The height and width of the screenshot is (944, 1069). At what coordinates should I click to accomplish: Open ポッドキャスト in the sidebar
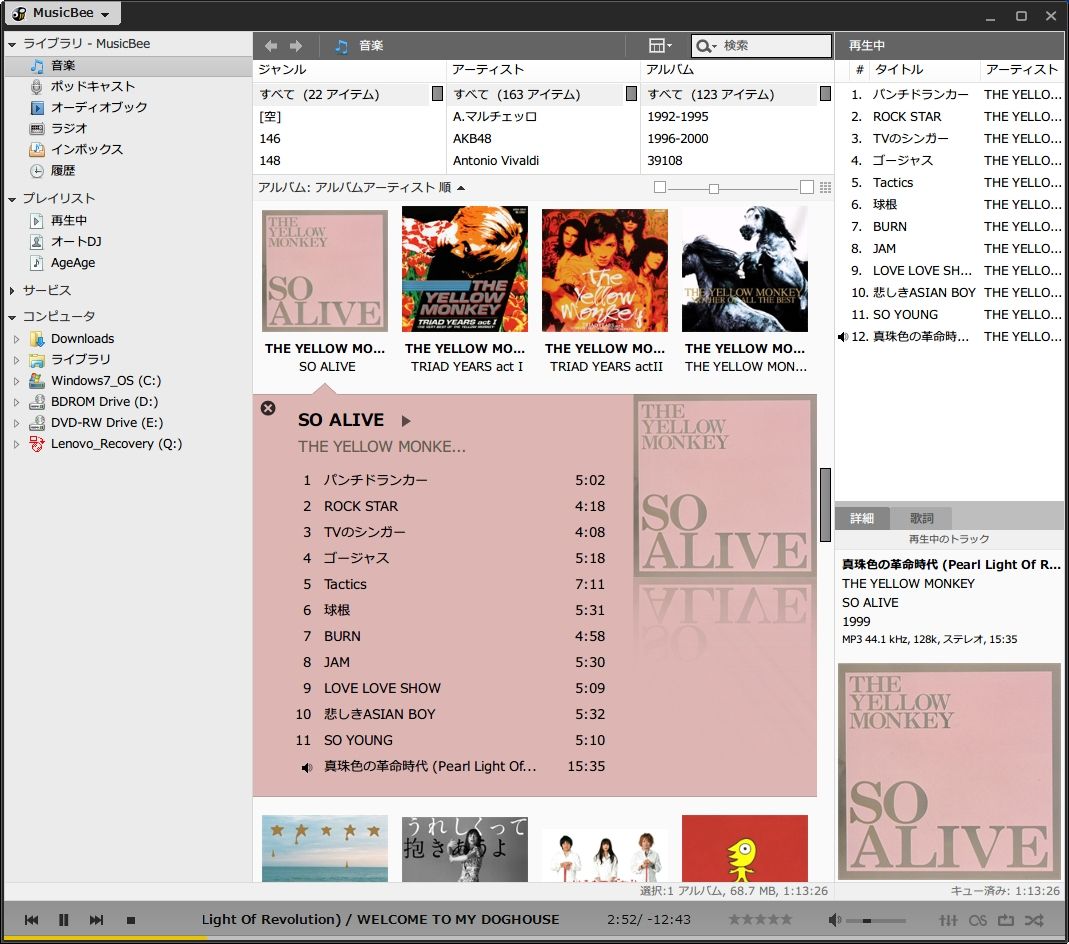[x=93, y=87]
